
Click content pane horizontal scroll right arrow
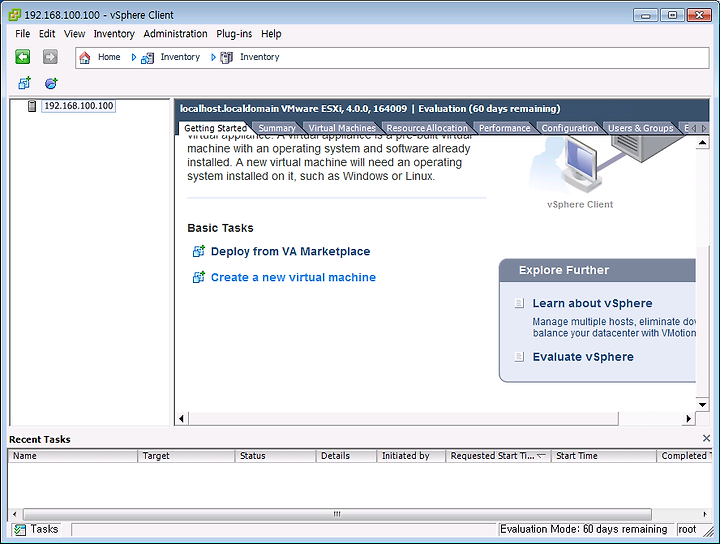[x=688, y=418]
